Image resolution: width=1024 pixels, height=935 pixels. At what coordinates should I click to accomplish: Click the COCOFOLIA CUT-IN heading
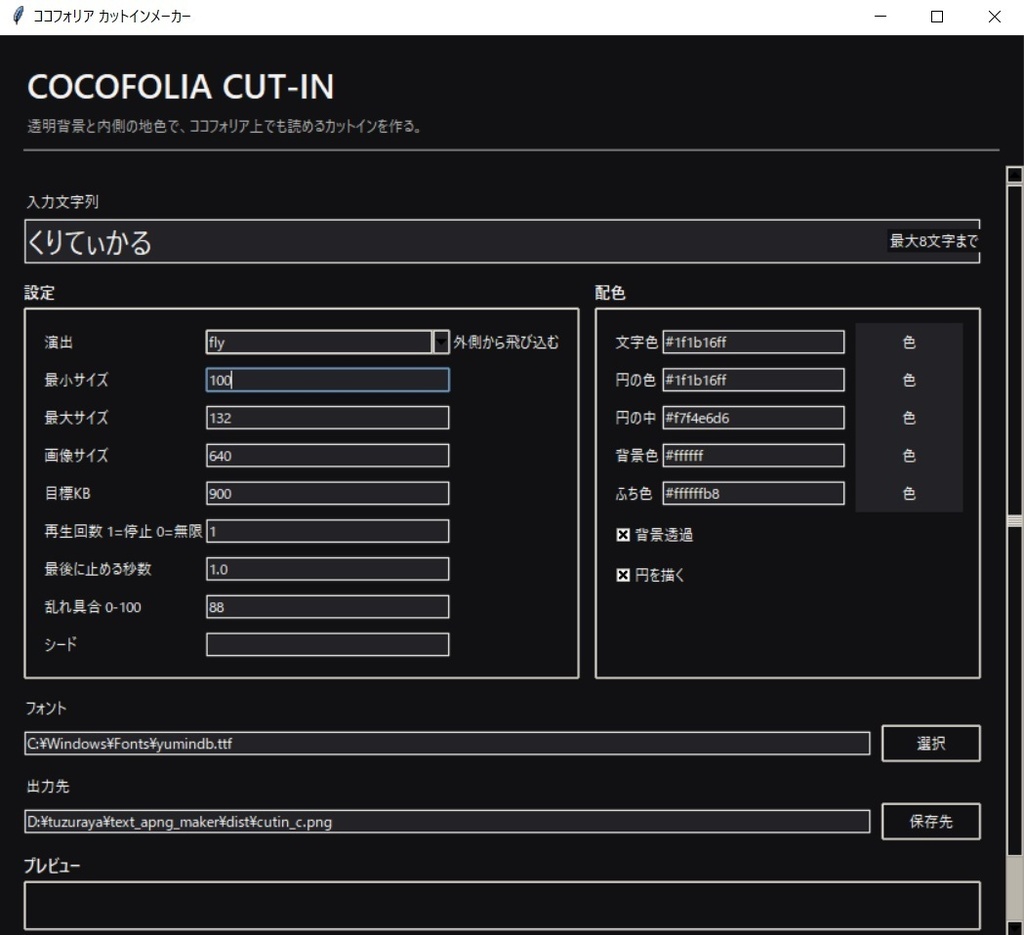pyautogui.click(x=180, y=87)
